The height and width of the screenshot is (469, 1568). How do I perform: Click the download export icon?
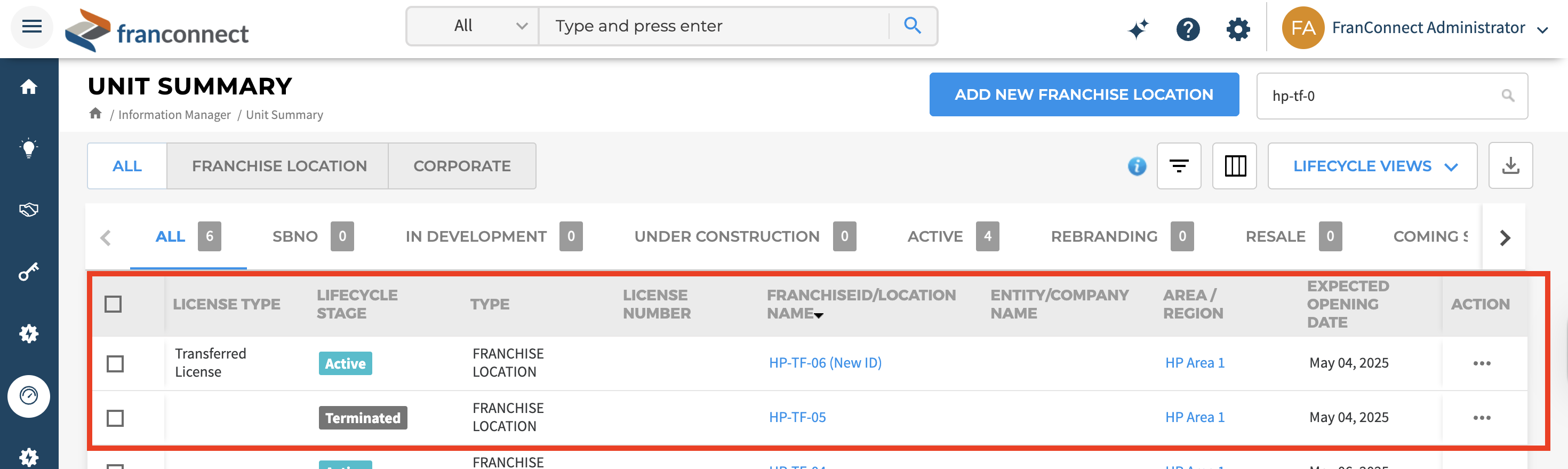pyautogui.click(x=1510, y=166)
